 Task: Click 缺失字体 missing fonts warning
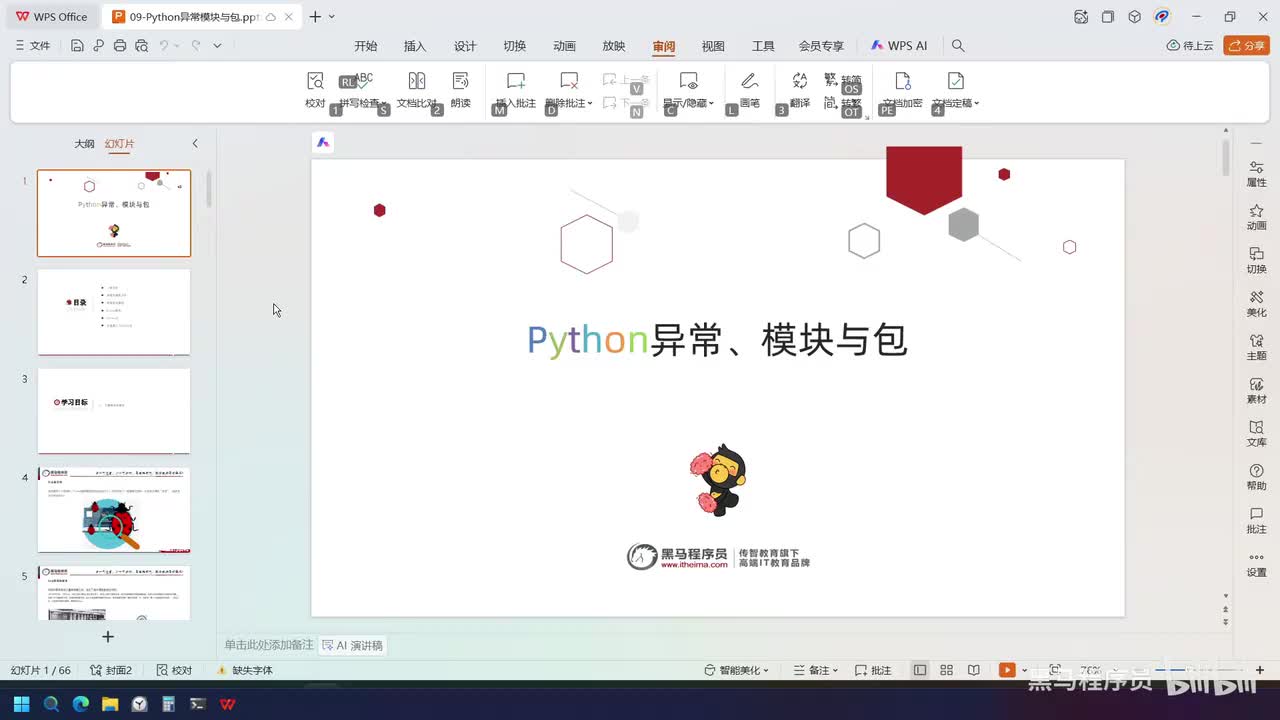tap(244, 670)
